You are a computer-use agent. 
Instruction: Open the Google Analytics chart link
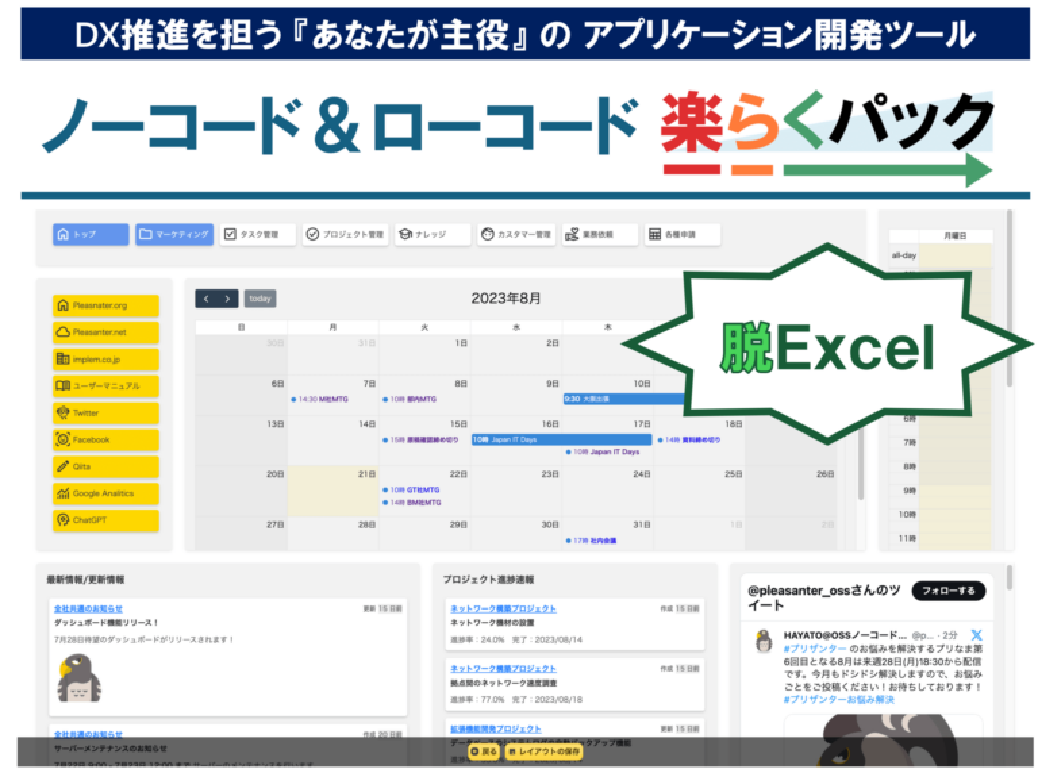tap(106, 493)
